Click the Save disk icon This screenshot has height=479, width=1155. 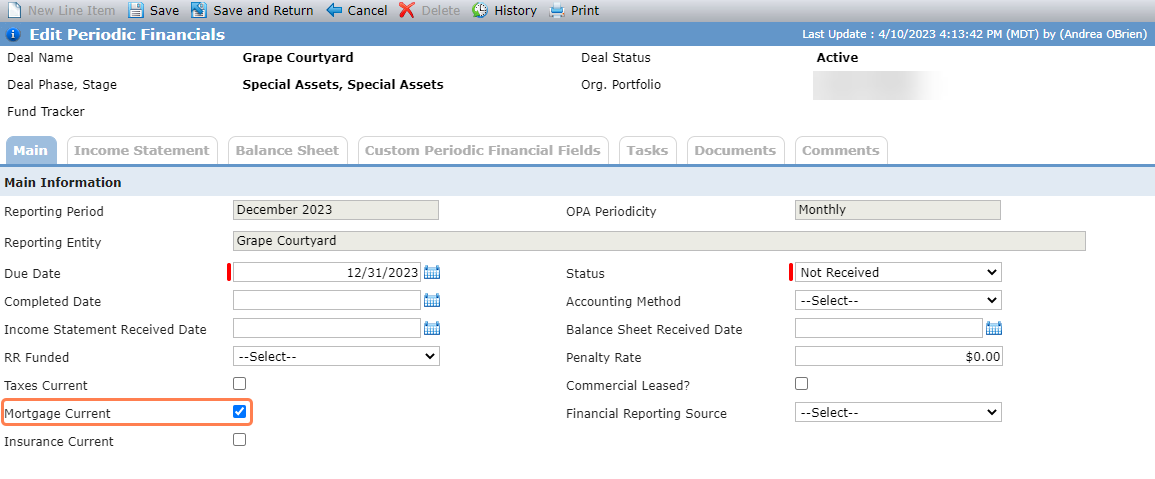[x=136, y=10]
